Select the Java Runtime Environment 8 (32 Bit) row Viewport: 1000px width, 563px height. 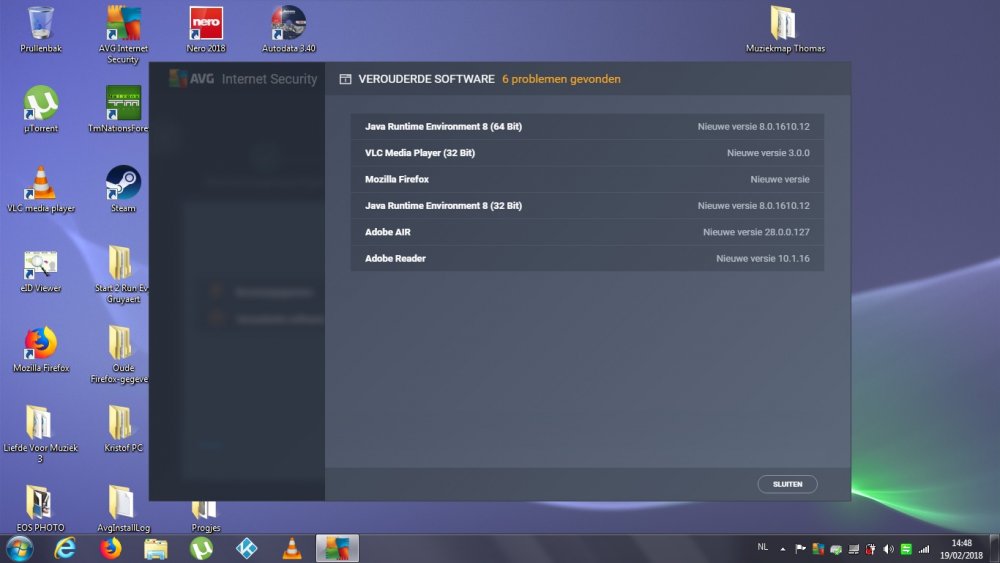(587, 205)
